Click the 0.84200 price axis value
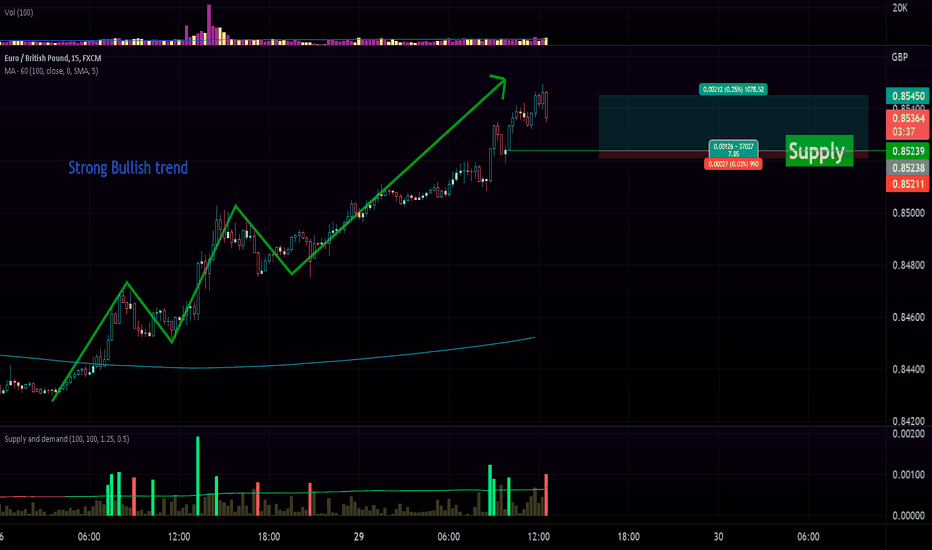This screenshot has height=550, width=932. [x=908, y=421]
